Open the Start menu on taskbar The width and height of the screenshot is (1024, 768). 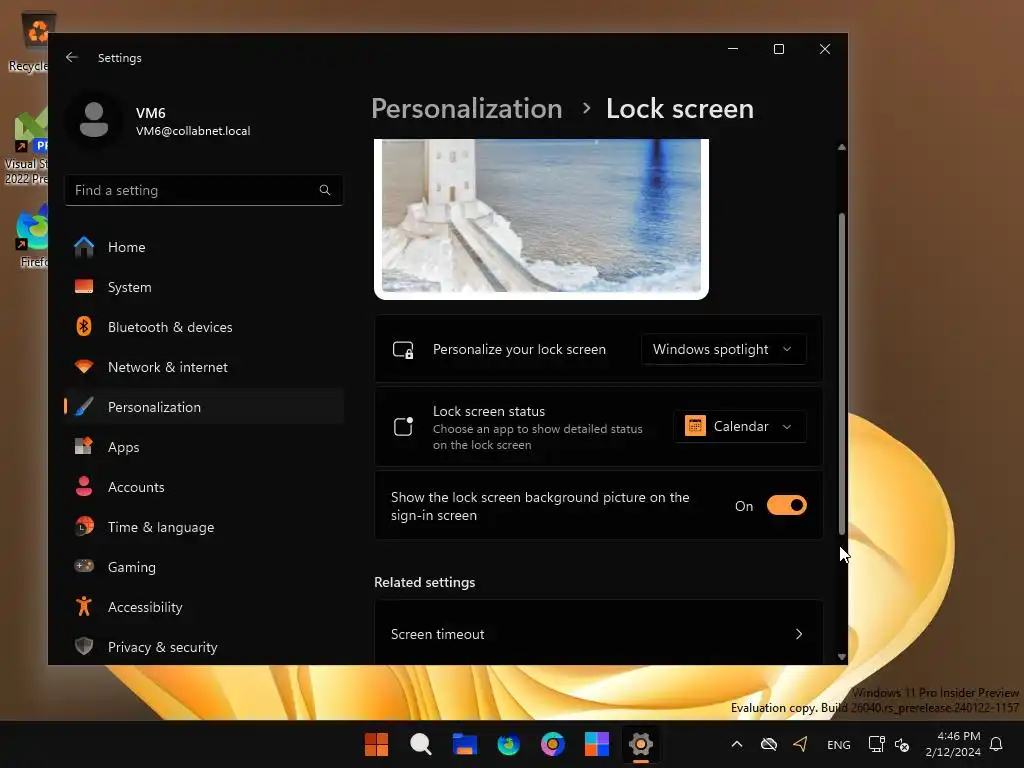tap(376, 744)
